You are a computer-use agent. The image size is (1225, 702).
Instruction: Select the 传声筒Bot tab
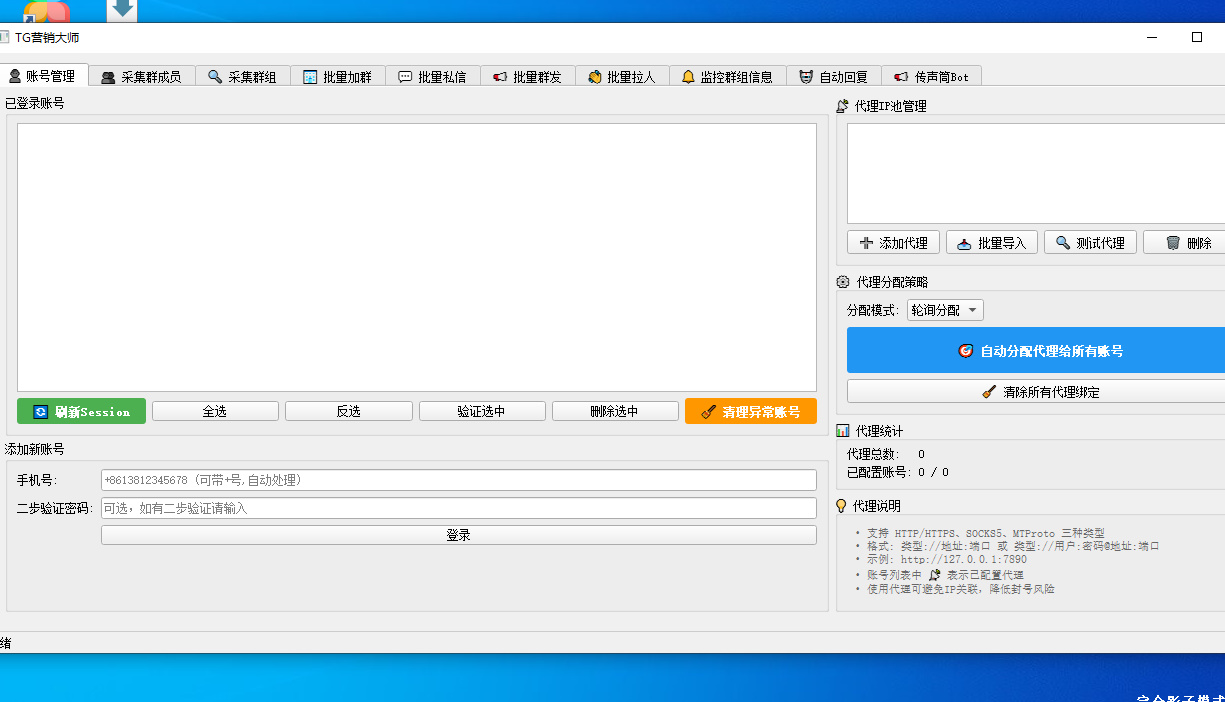pyautogui.click(x=930, y=77)
